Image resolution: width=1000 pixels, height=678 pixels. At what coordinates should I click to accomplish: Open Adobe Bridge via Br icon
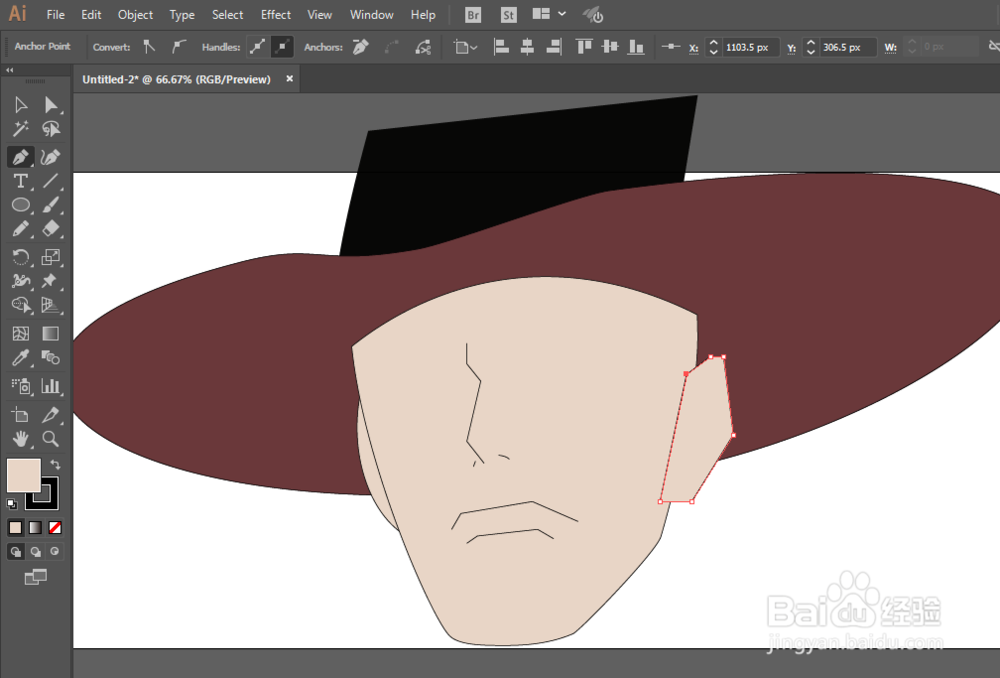(x=473, y=15)
